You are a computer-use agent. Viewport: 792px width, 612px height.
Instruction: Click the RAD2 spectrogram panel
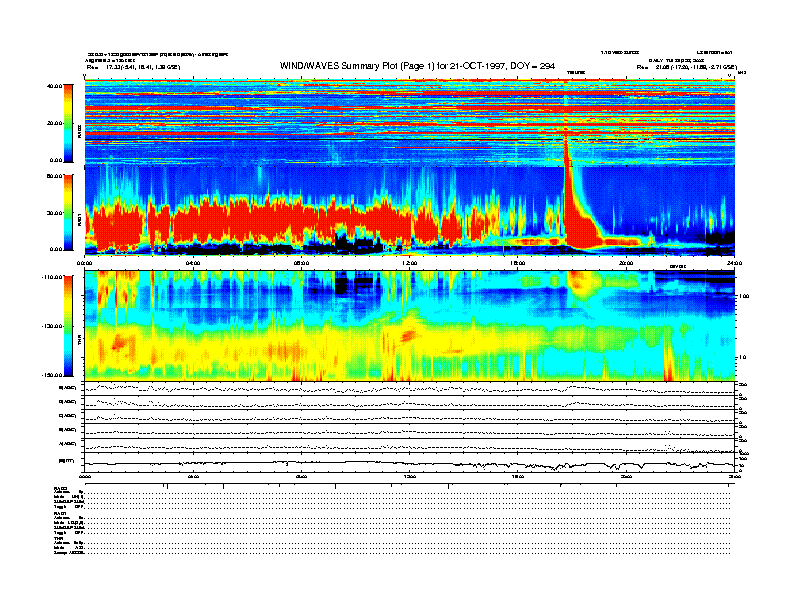(x=410, y=122)
